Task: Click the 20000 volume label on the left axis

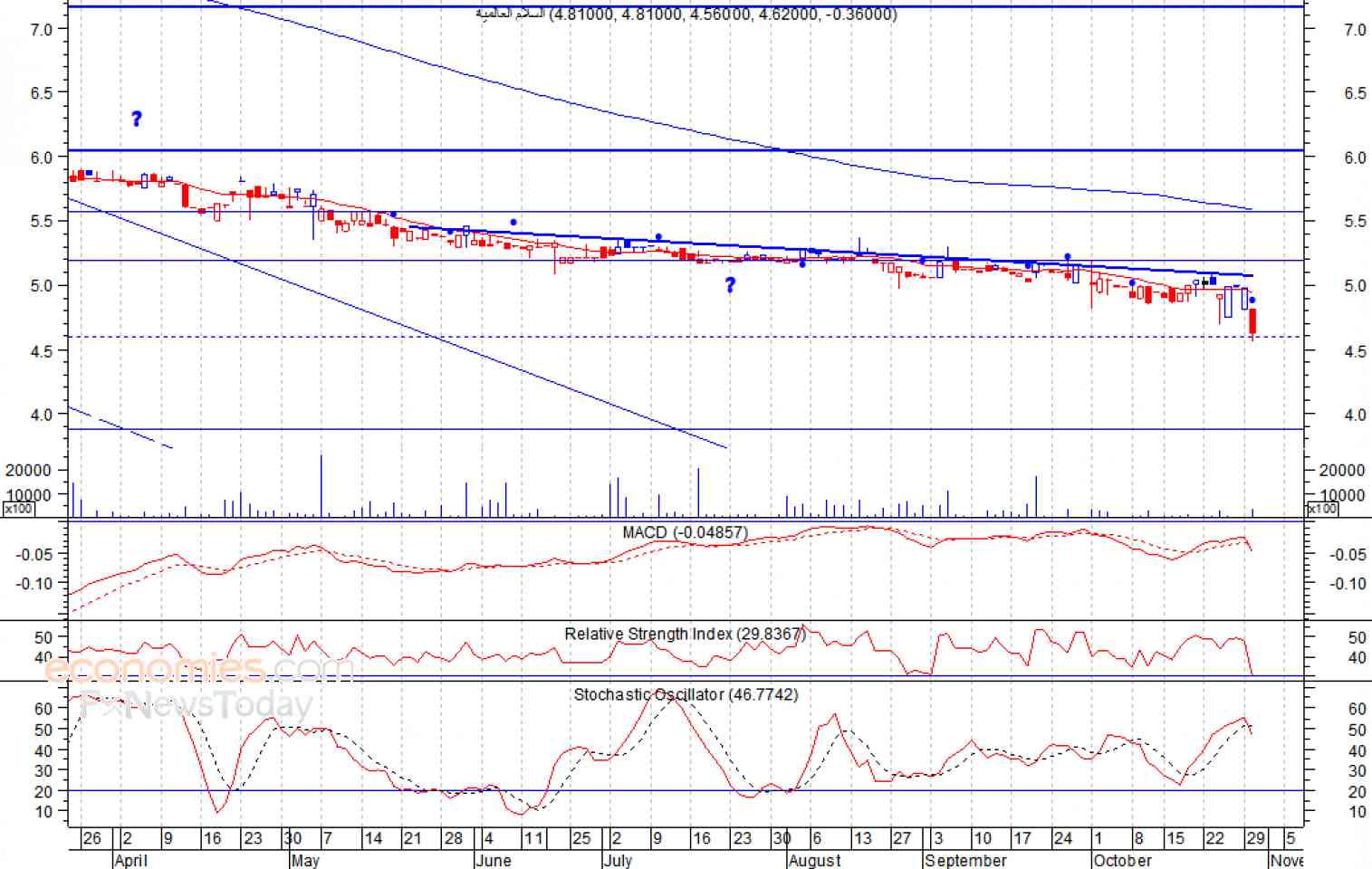Action: [28, 470]
